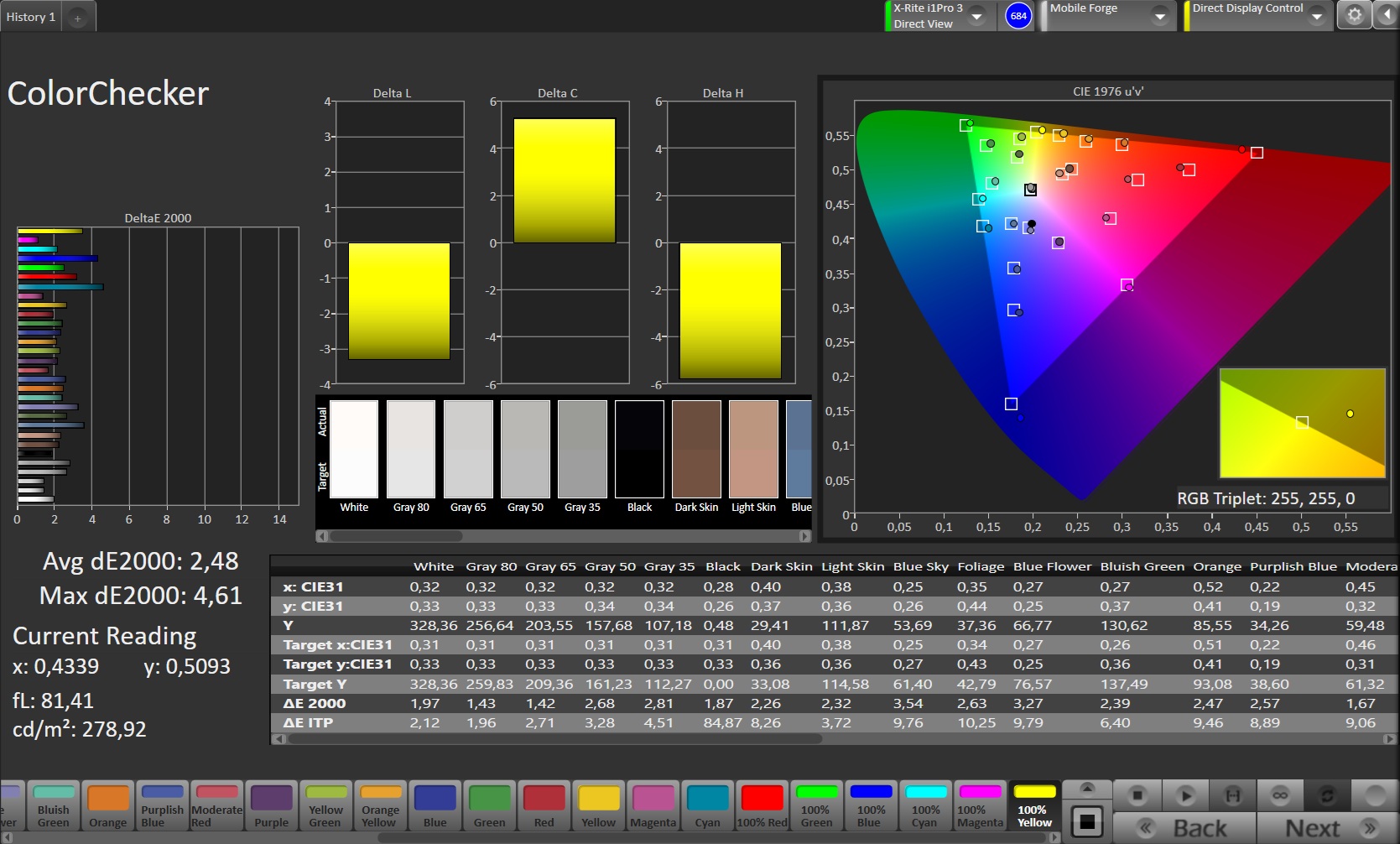Toggle the auto-advance refresh icon

click(1327, 795)
